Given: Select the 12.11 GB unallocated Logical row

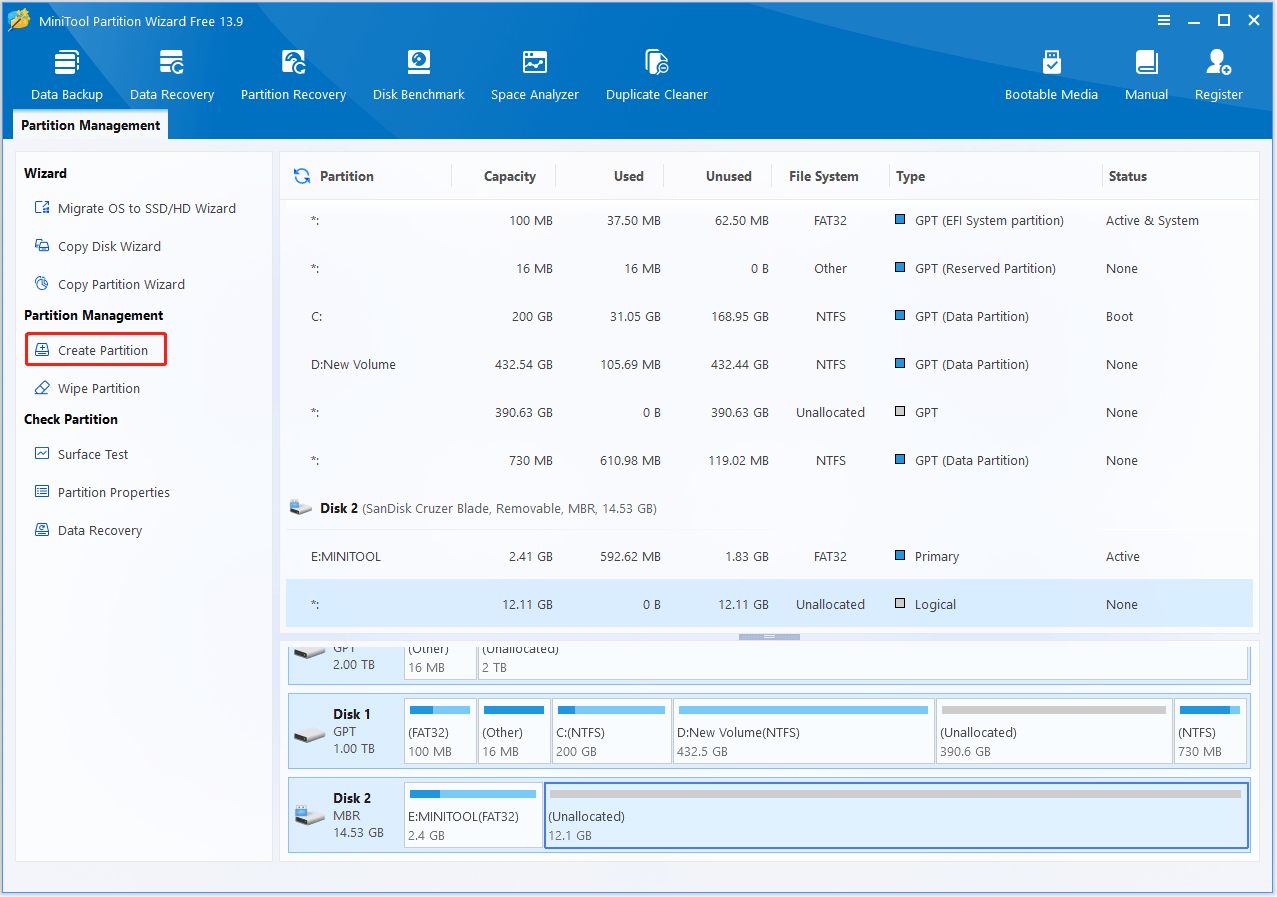Looking at the screenshot, I should point(769,604).
